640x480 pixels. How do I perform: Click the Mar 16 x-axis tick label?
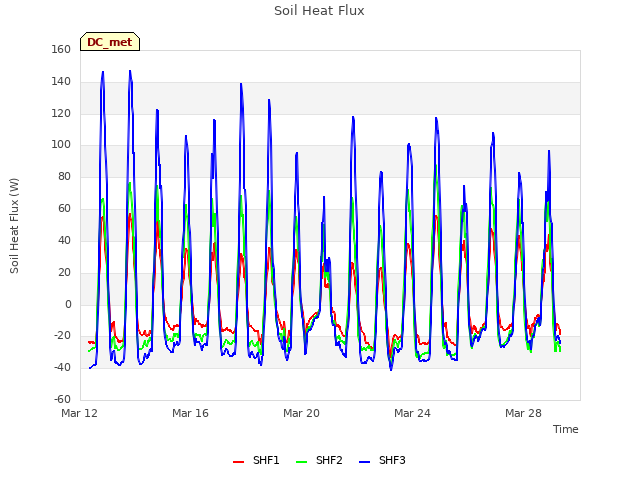coord(190,413)
